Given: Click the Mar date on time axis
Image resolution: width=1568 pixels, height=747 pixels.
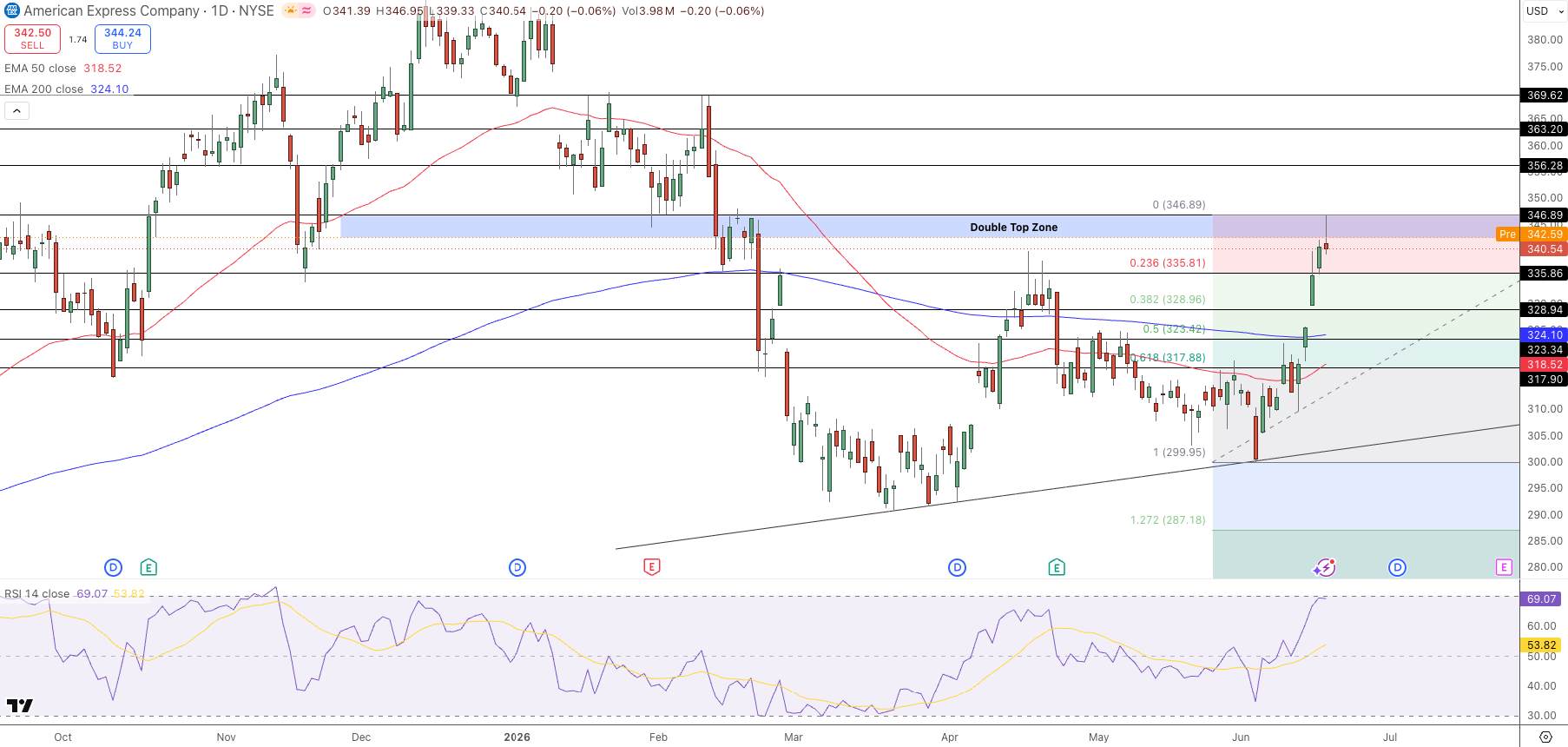Looking at the screenshot, I should click(x=793, y=737).
